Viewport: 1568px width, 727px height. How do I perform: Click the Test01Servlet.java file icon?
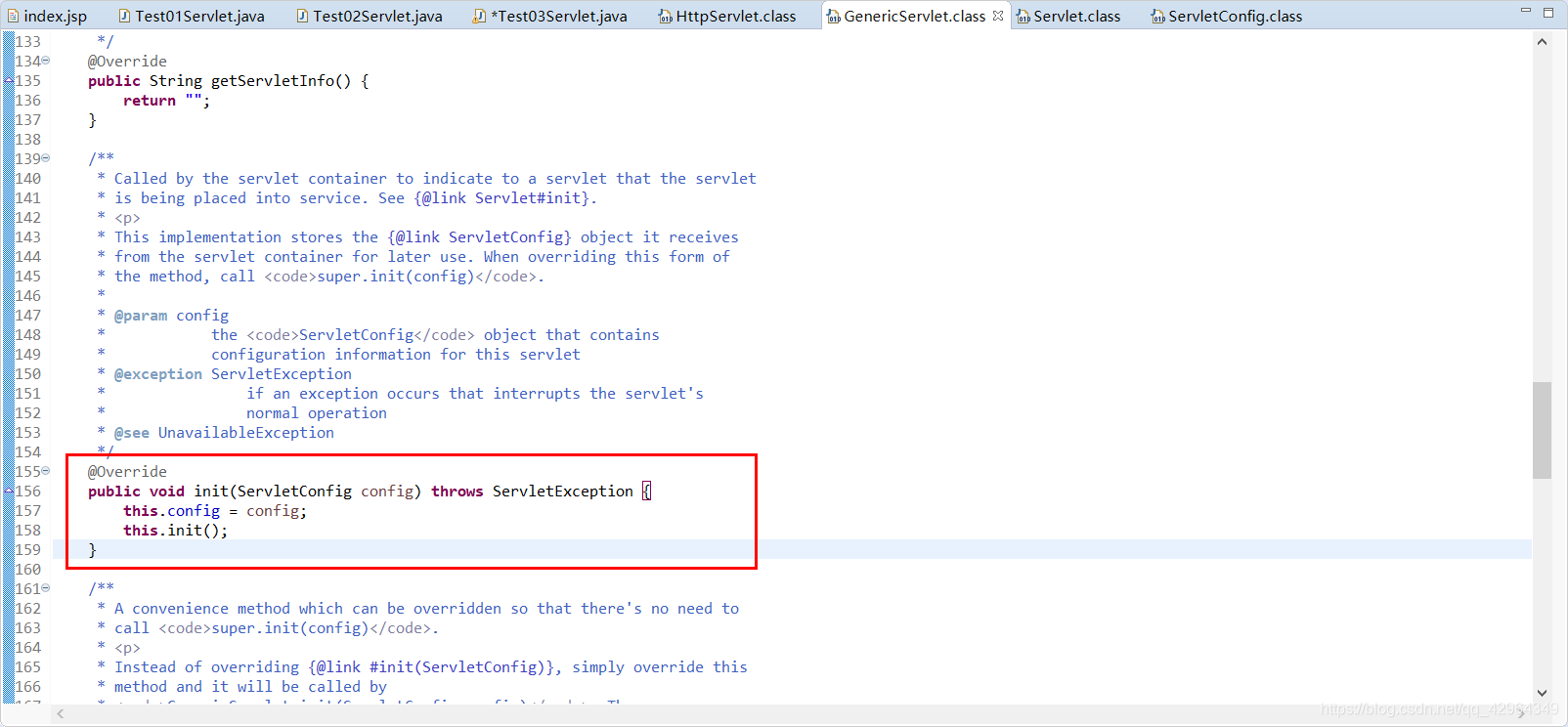click(124, 16)
